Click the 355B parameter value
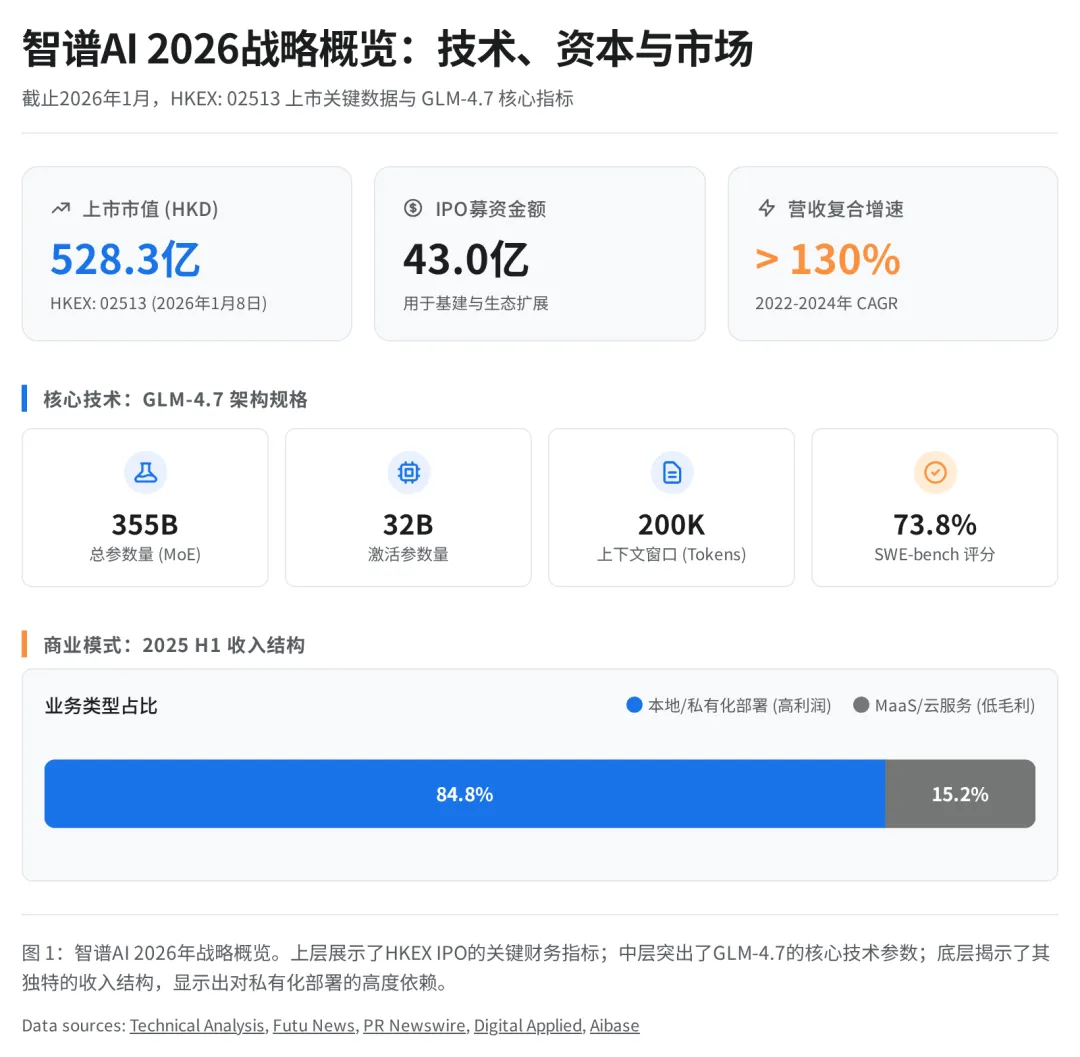This screenshot has height=1057, width=1080. click(145, 525)
